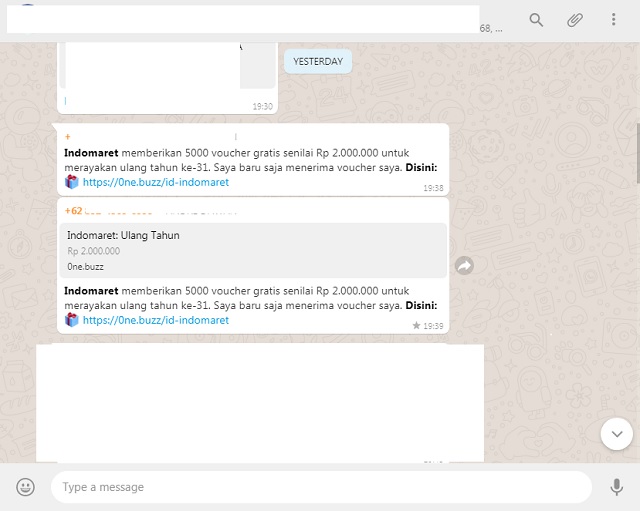Image resolution: width=640 pixels, height=511 pixels.
Task: Click the YESTERDAY date badge
Action: click(x=317, y=61)
